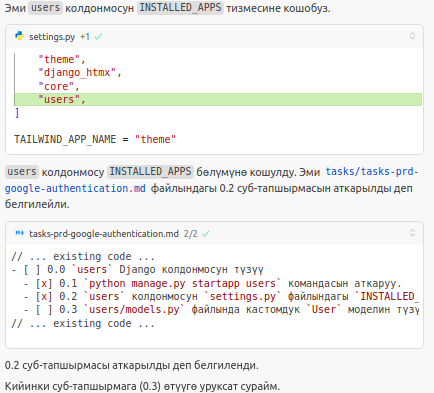434x393 pixels.
Task: Click the "theme", code line
Action: coord(62,59)
